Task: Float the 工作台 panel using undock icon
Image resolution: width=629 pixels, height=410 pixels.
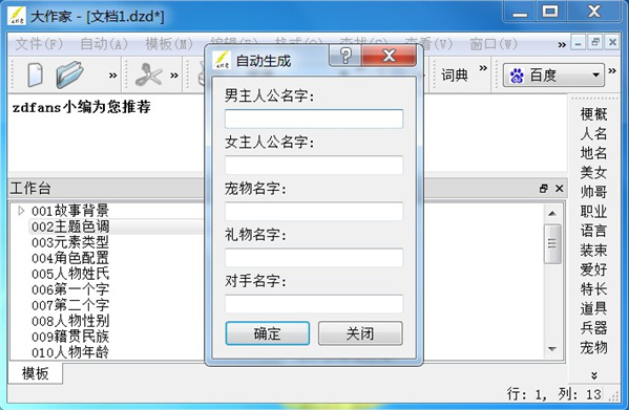Action: click(544, 188)
